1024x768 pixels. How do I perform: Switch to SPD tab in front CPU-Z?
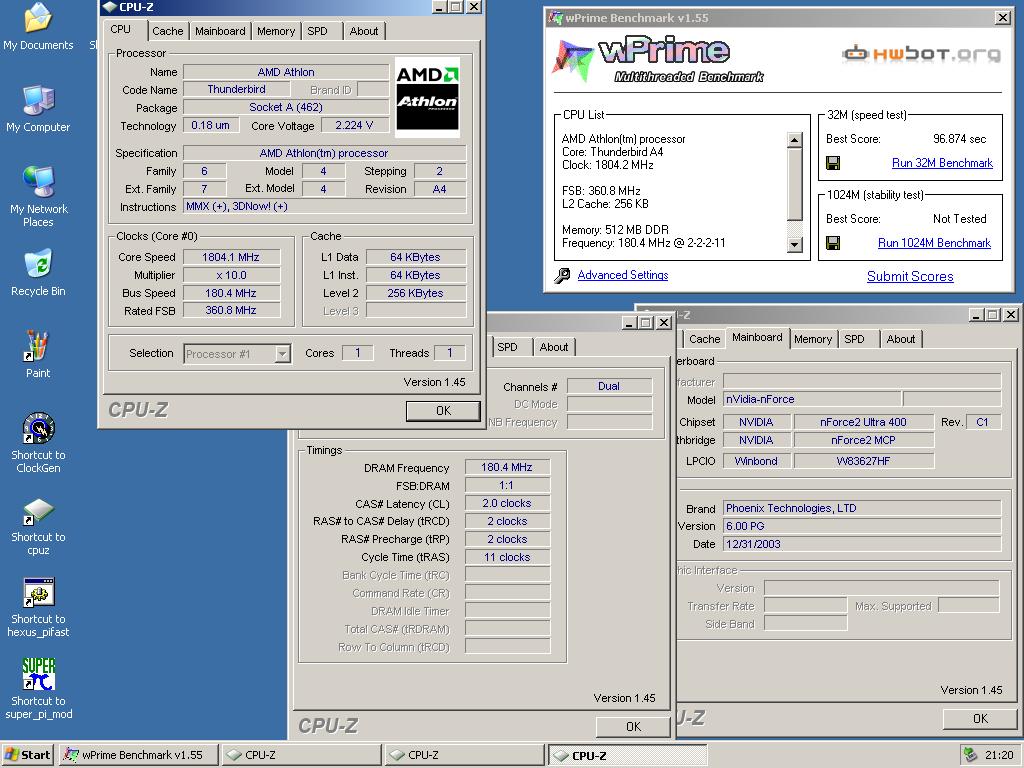(317, 31)
